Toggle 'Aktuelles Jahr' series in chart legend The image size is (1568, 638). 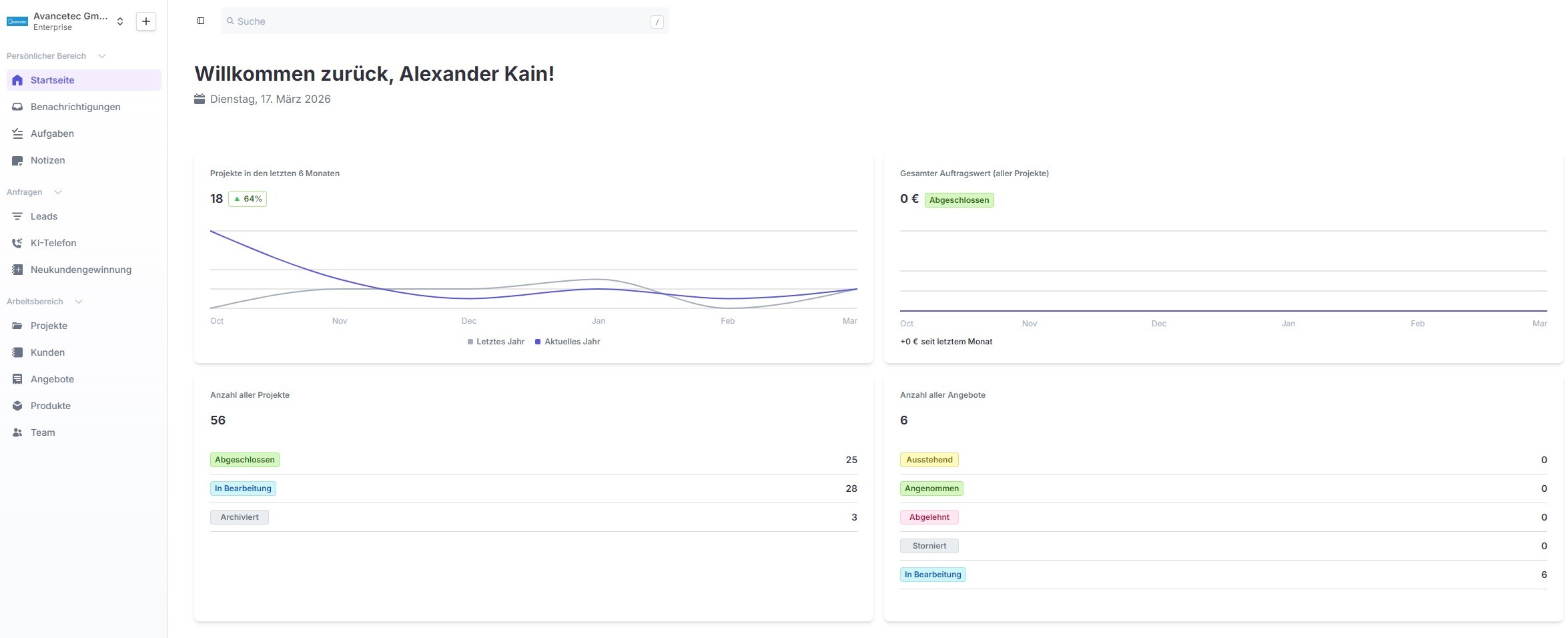coord(568,342)
